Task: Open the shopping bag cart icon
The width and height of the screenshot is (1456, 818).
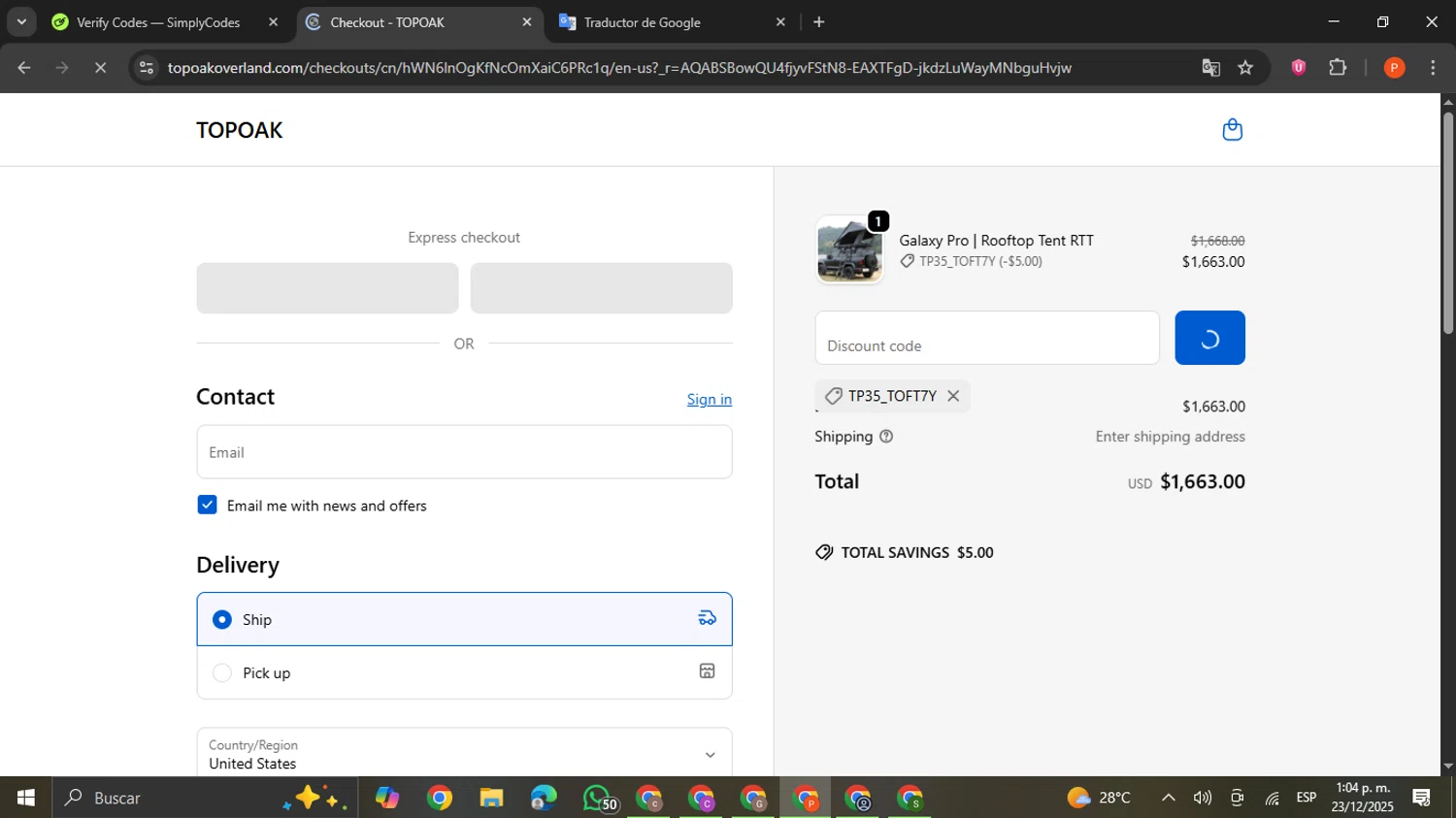Action: 1232,130
